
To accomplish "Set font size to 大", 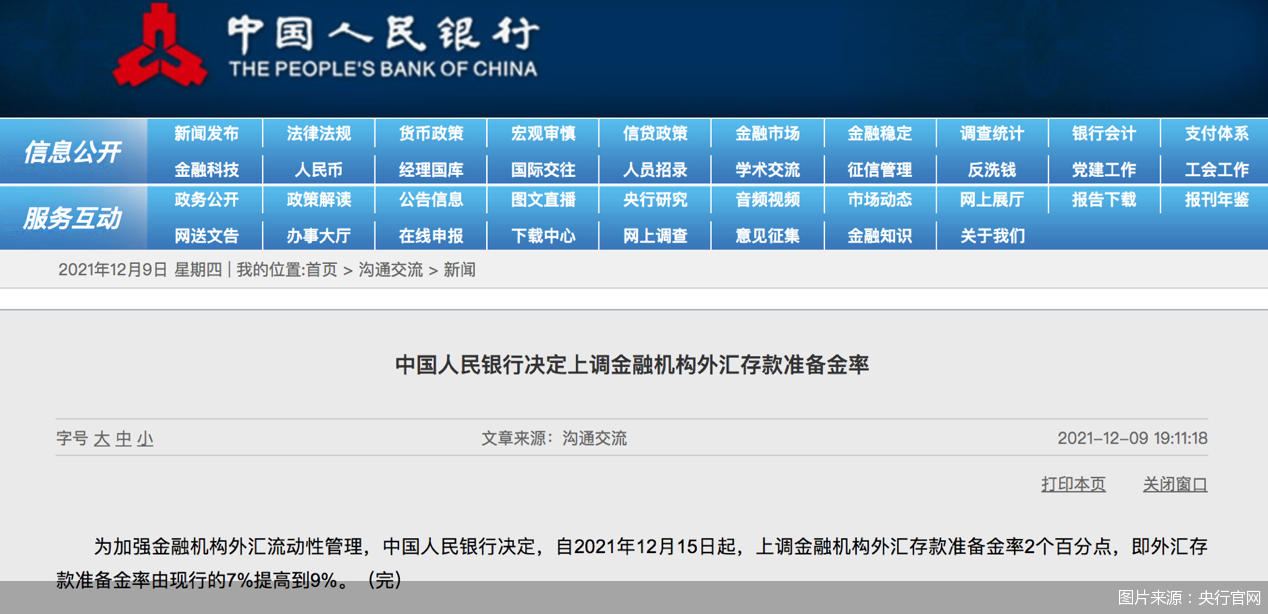I will coord(101,438).
